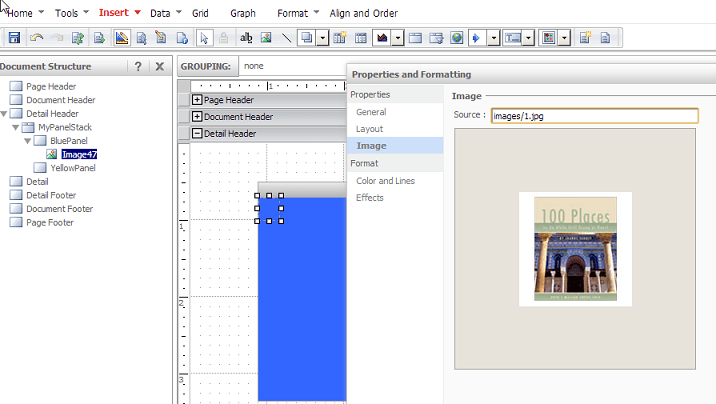Select Layout in the Properties list

pyautogui.click(x=370, y=129)
